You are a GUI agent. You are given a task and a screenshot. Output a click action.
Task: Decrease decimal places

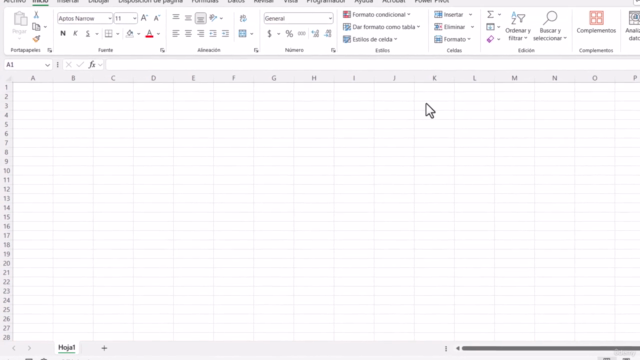coord(327,33)
